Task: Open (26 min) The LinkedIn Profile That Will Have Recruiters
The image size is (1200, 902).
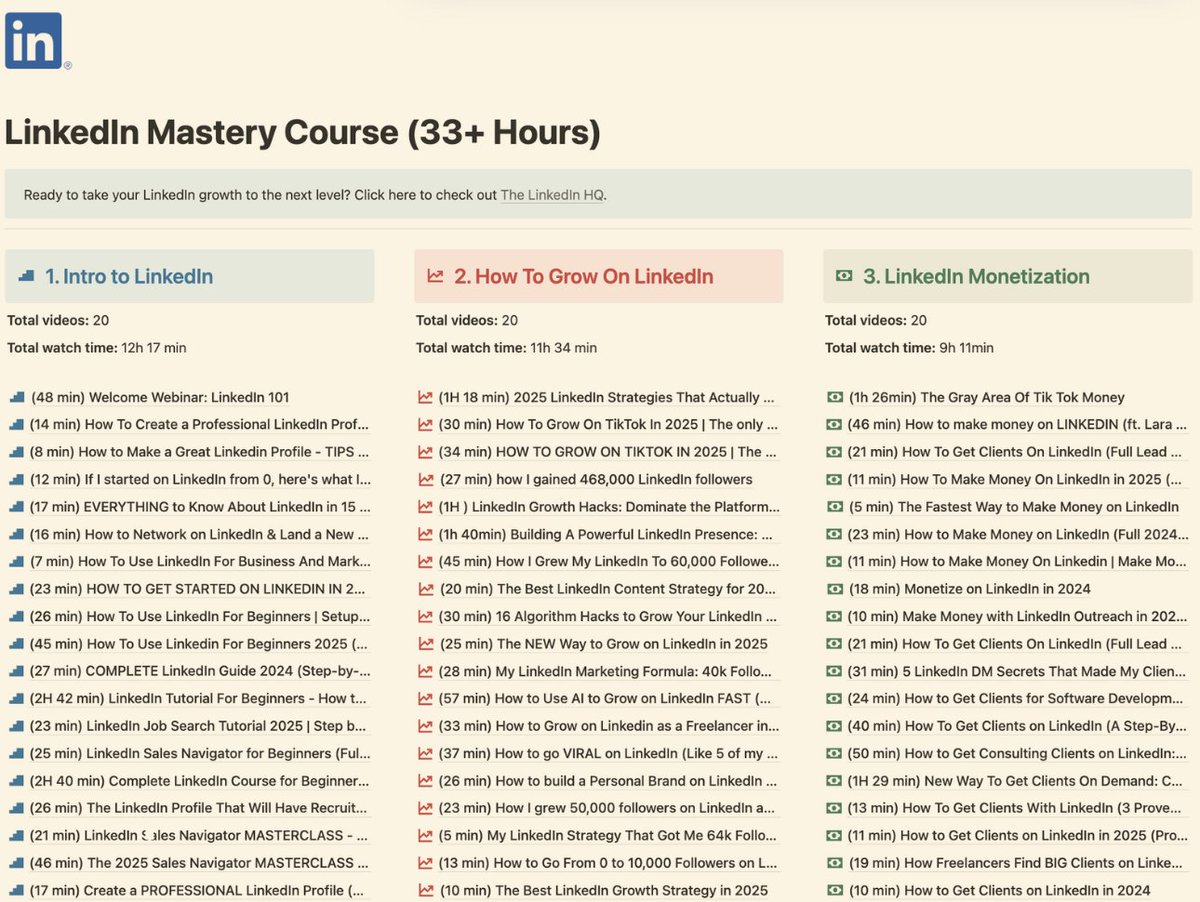Action: click(199, 808)
